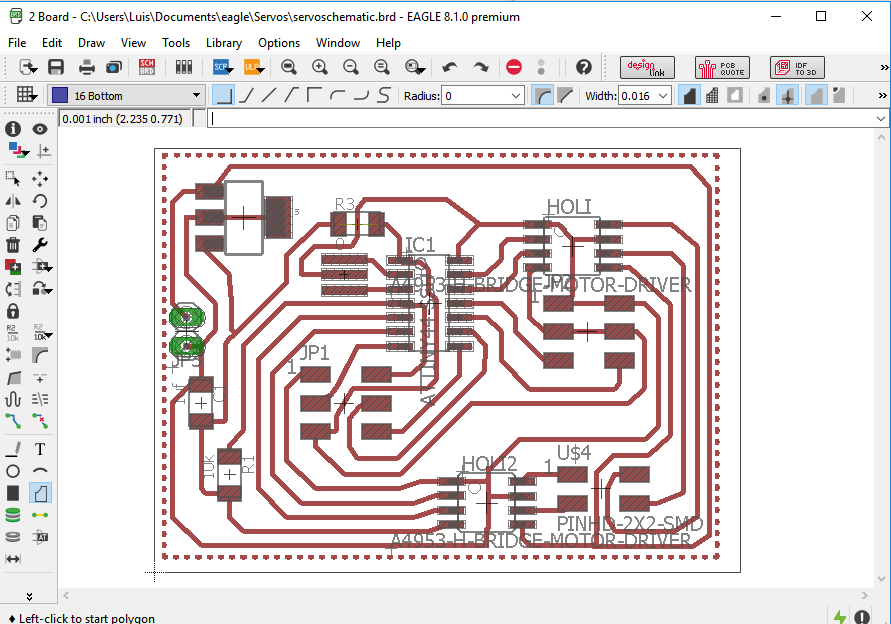This screenshot has height=624, width=891.
Task: Open the File menu
Action: [x=17, y=43]
